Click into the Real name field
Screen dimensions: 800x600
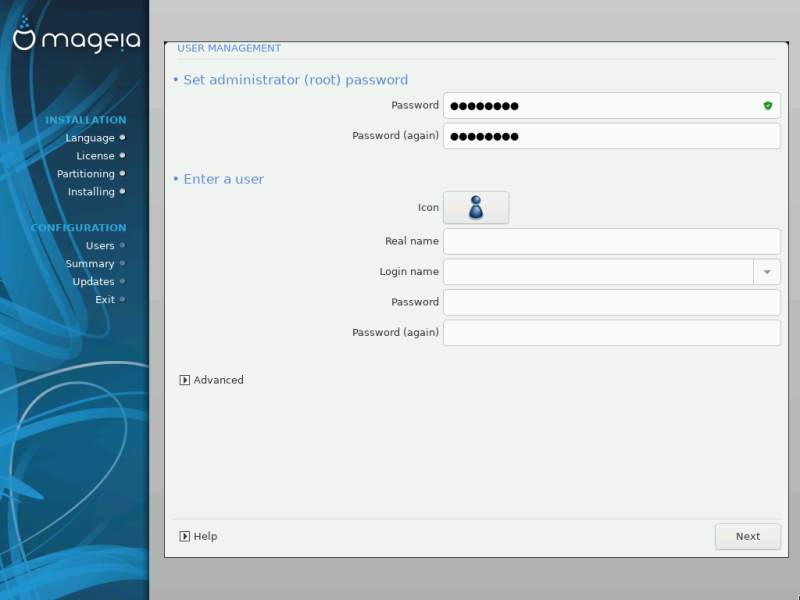pos(612,241)
